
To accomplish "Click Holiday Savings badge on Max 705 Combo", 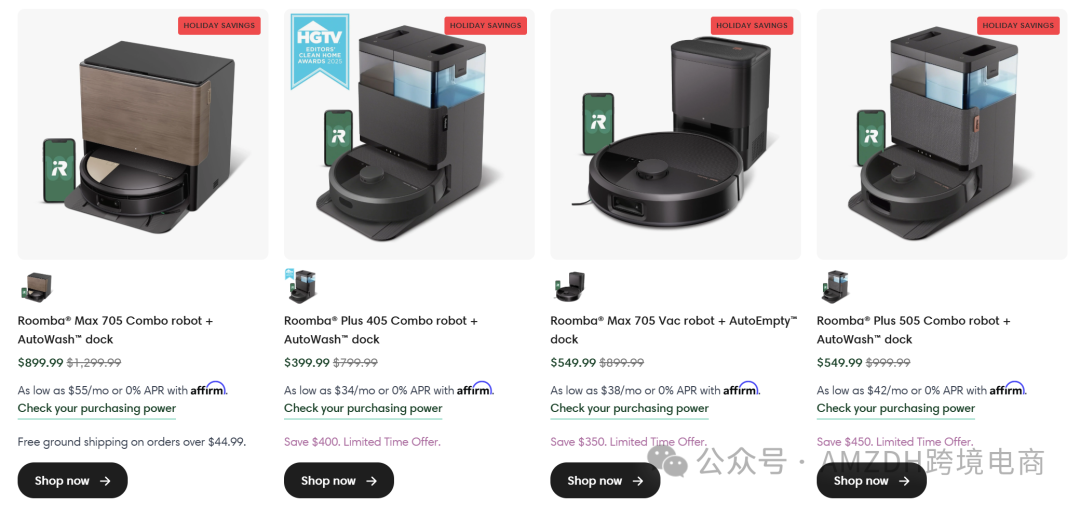I will tap(219, 25).
